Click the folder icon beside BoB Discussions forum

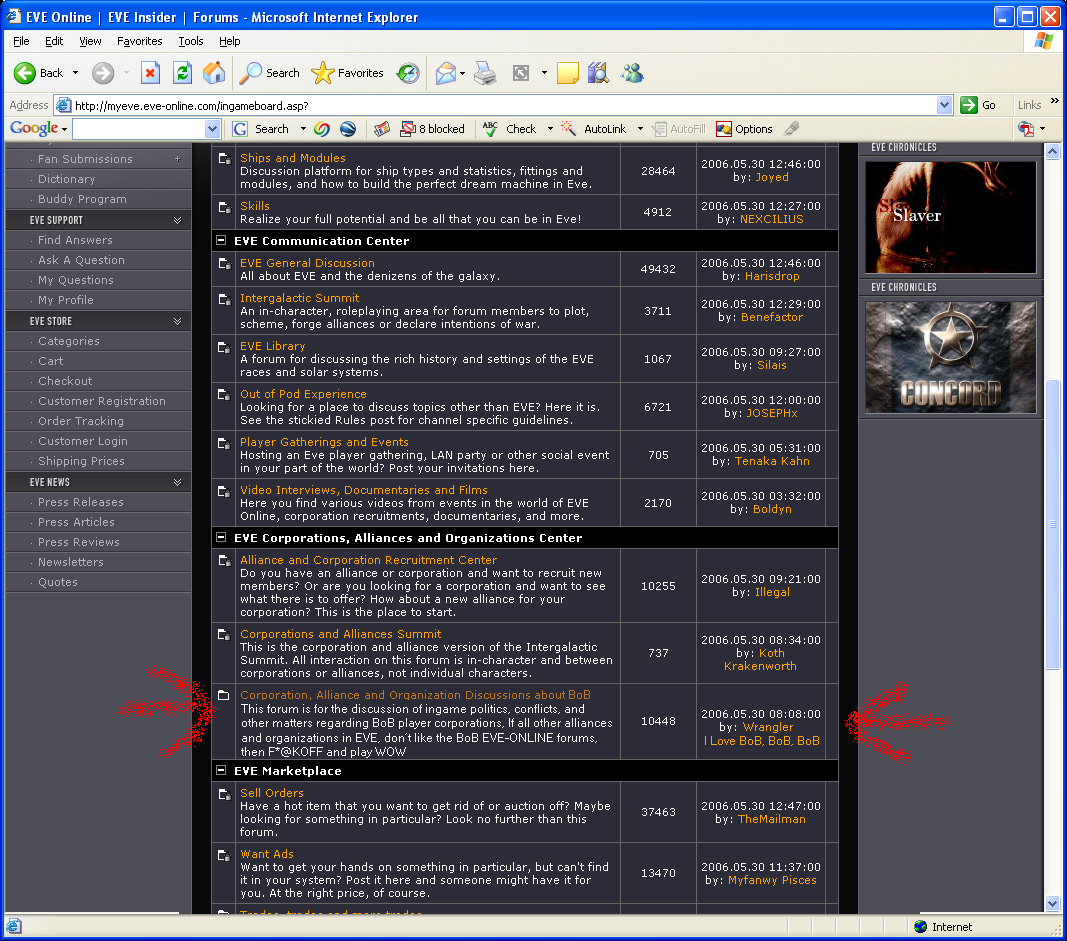[x=223, y=695]
